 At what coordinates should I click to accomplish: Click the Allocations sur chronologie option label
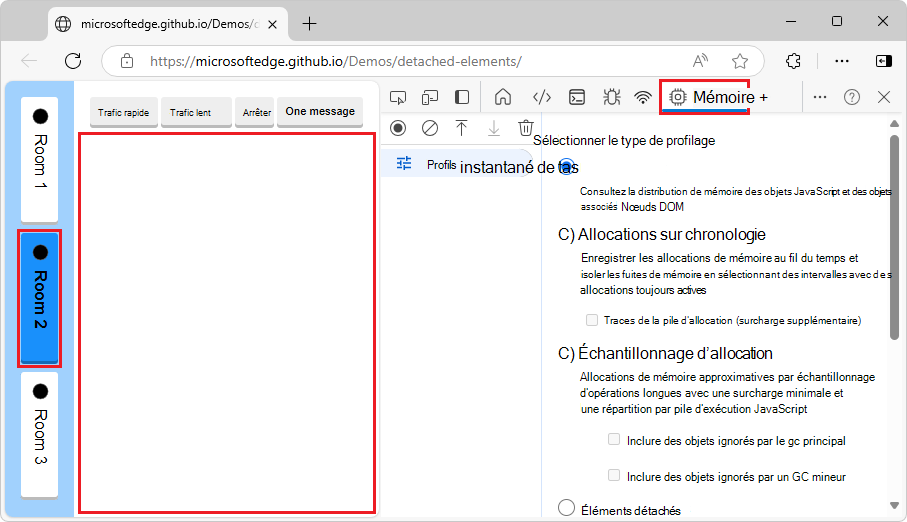(672, 234)
